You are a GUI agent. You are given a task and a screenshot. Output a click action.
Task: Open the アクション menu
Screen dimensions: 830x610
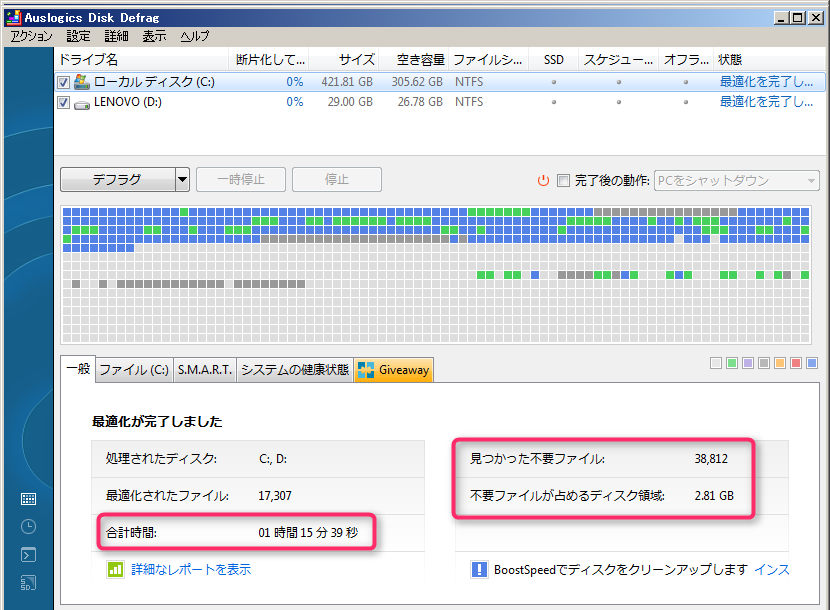point(31,36)
